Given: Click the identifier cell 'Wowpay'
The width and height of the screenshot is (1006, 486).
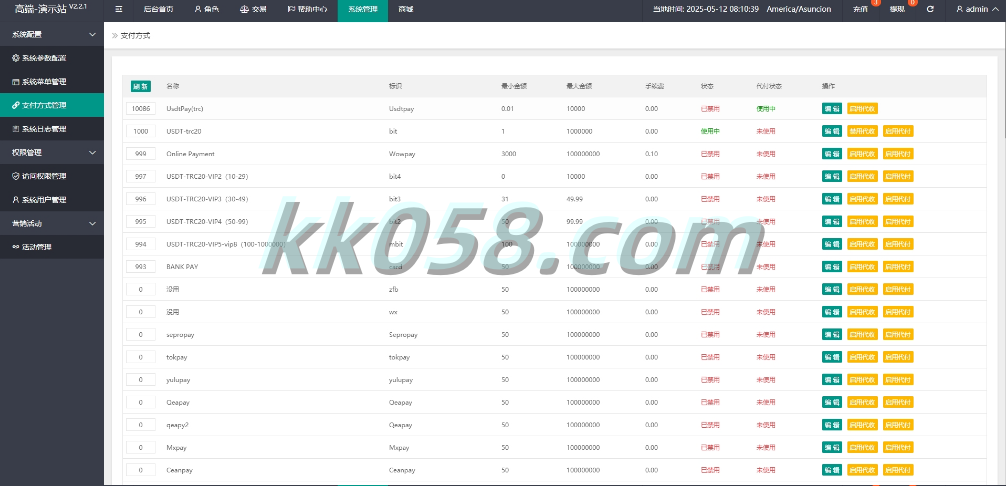Looking at the screenshot, I should (x=401, y=154).
